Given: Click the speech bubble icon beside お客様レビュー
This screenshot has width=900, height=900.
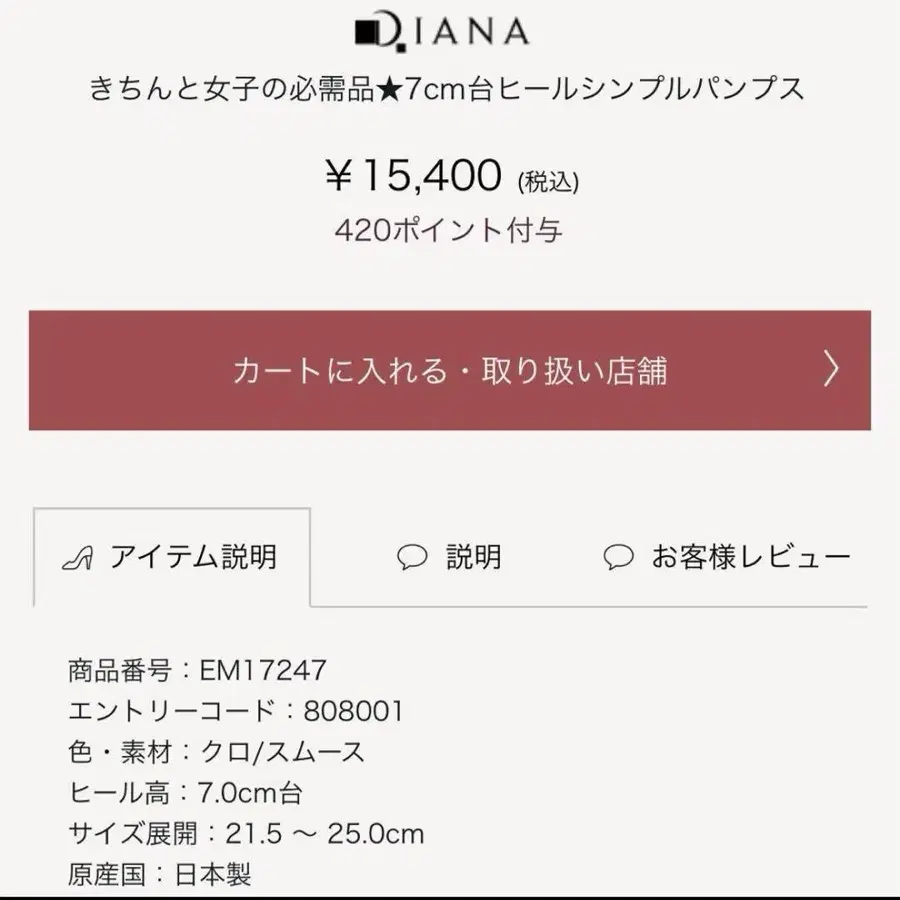Looking at the screenshot, I should click(619, 557).
